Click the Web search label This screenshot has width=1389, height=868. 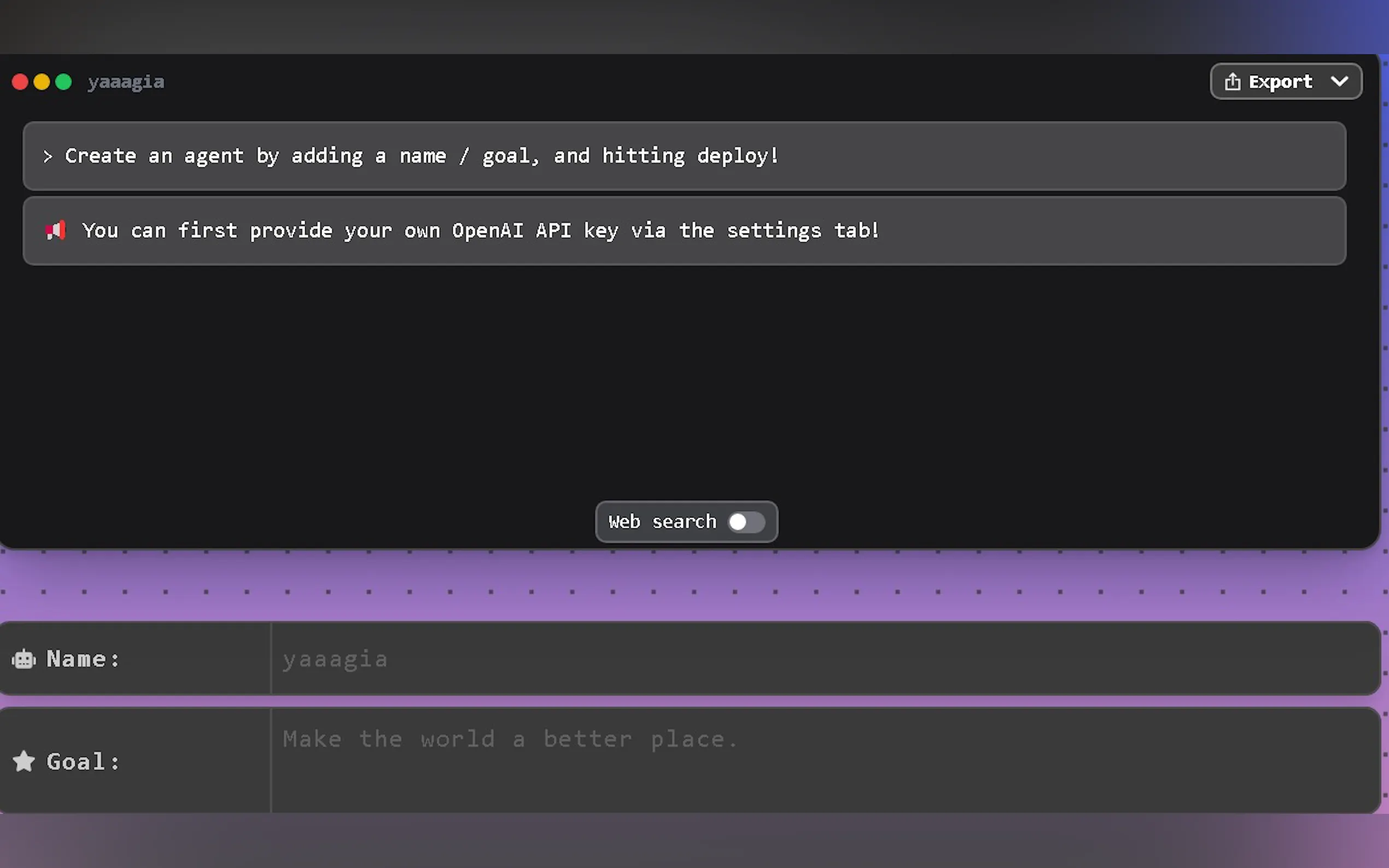click(662, 522)
